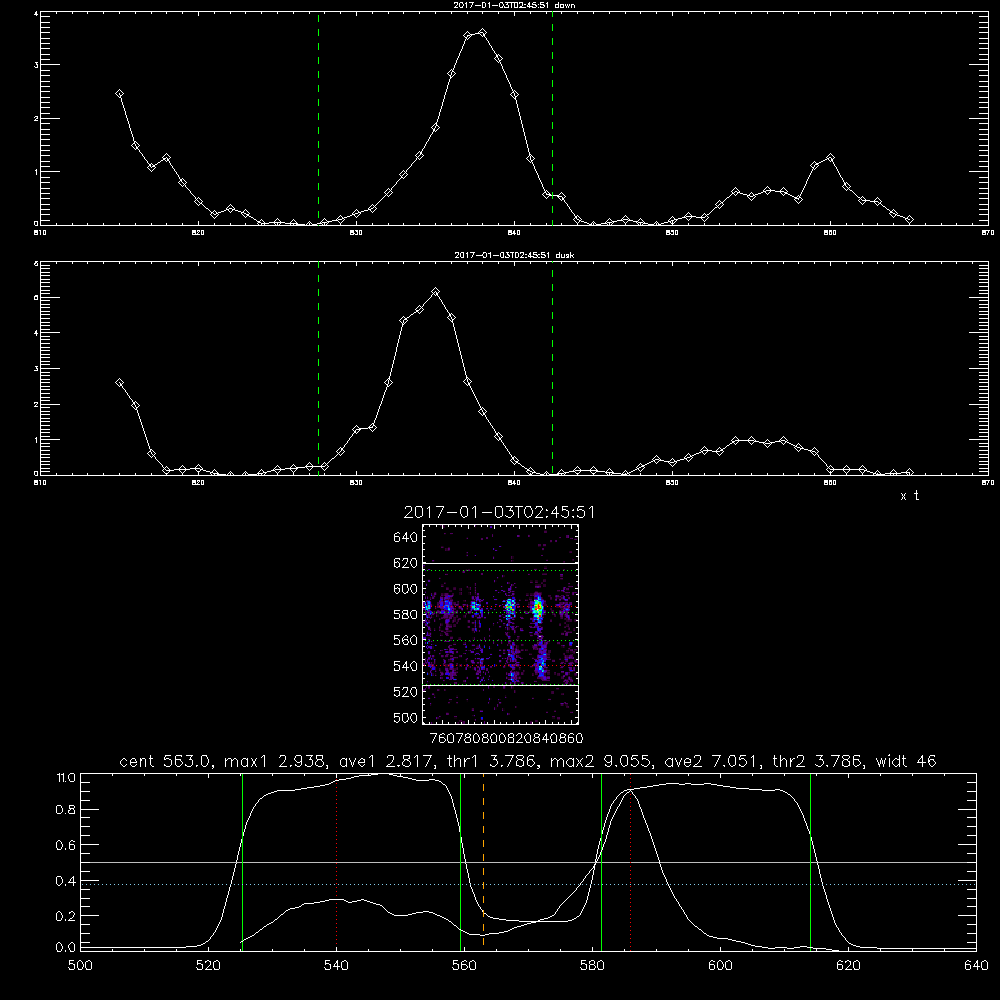Click the '580' x-axis label of bottom plot
This screenshot has width=1000, height=1000.
tap(592, 966)
